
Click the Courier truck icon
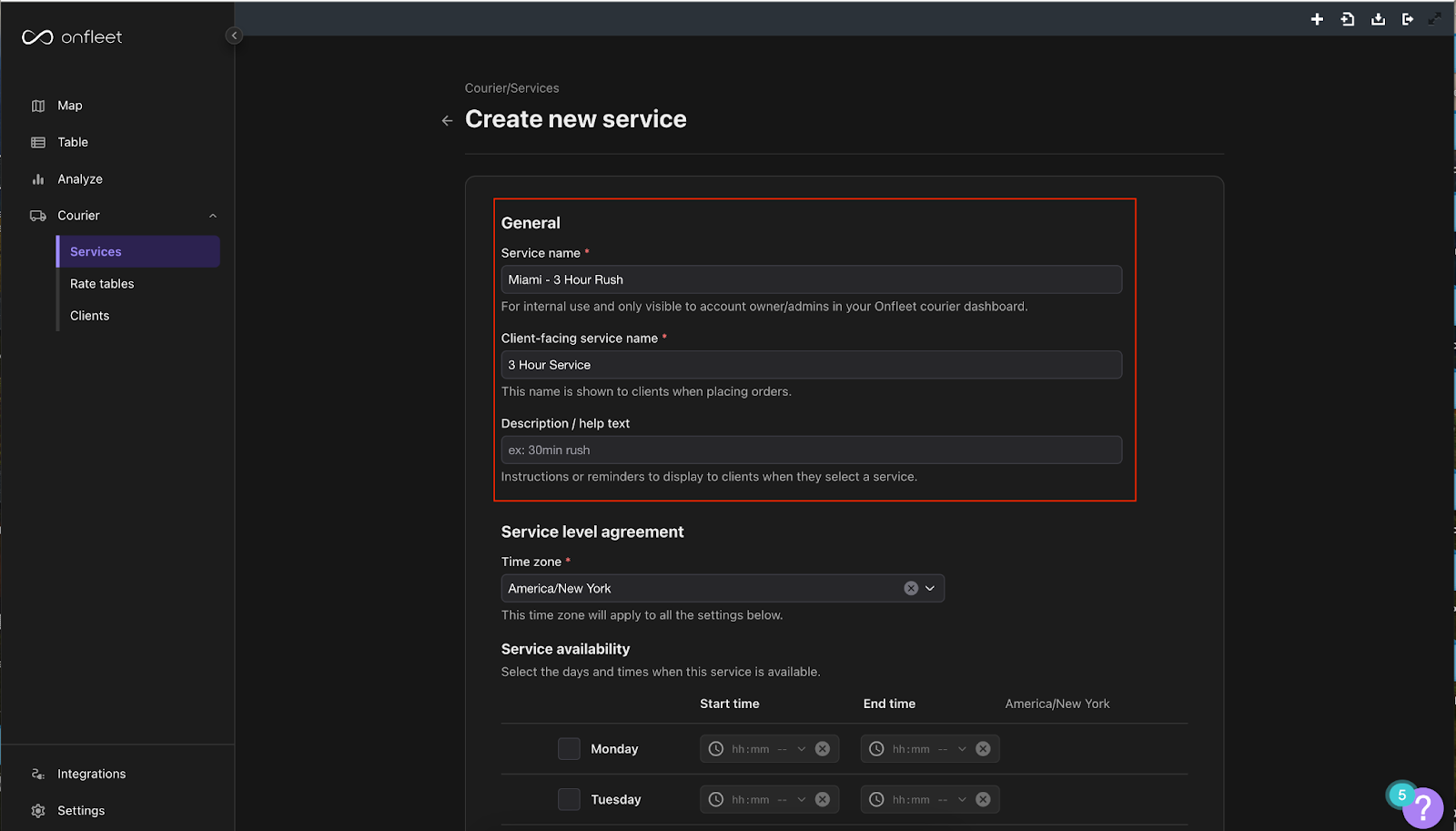pyautogui.click(x=38, y=216)
